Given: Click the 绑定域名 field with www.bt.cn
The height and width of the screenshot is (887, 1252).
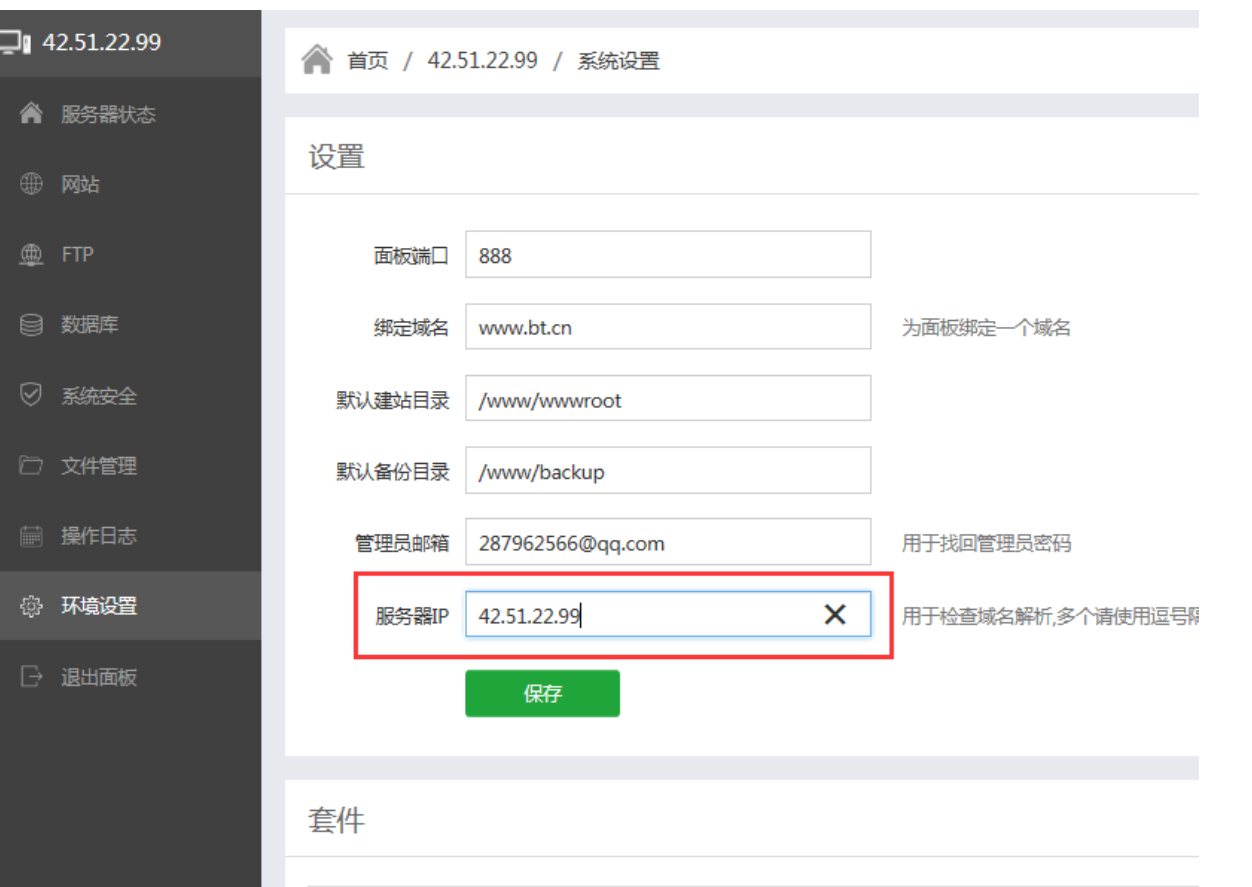Looking at the screenshot, I should 667,327.
